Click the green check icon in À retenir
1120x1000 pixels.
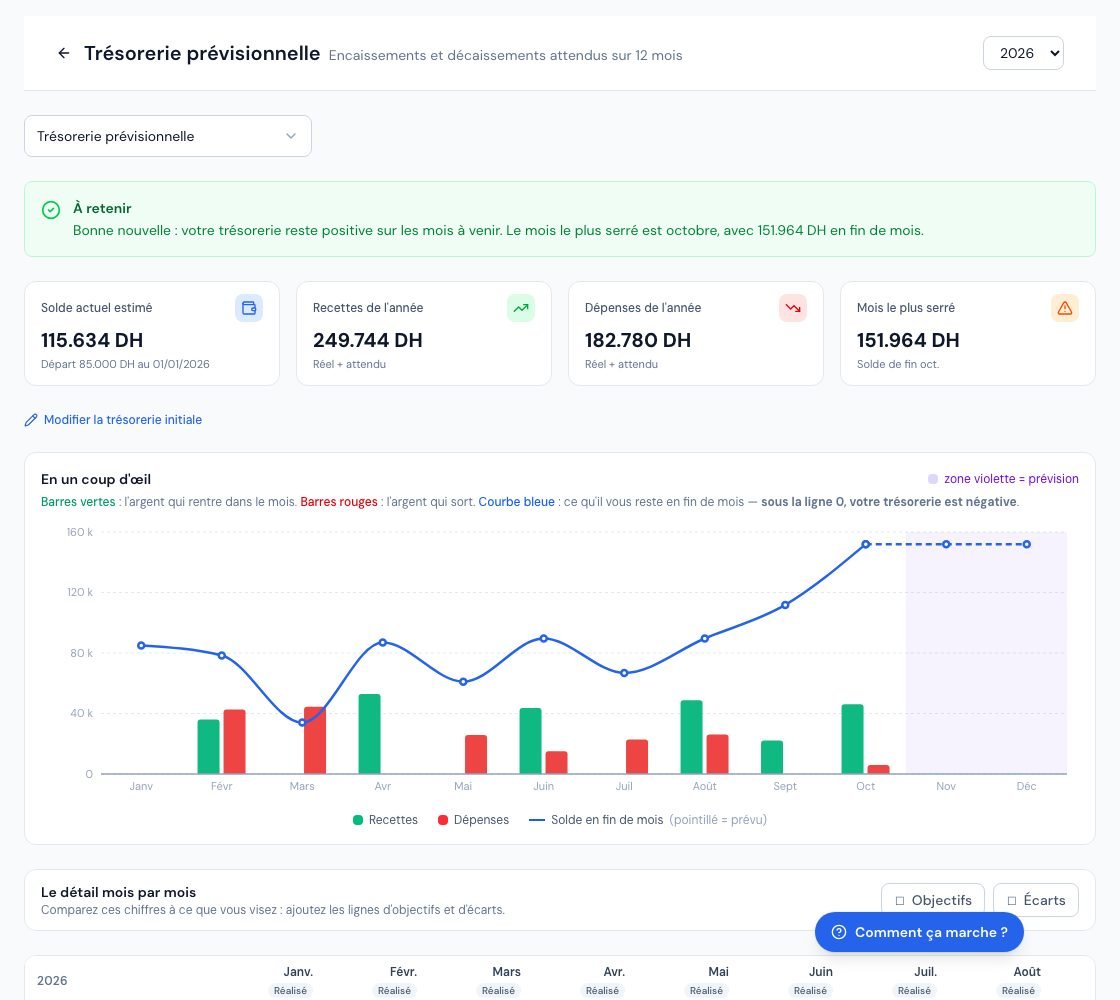click(51, 210)
